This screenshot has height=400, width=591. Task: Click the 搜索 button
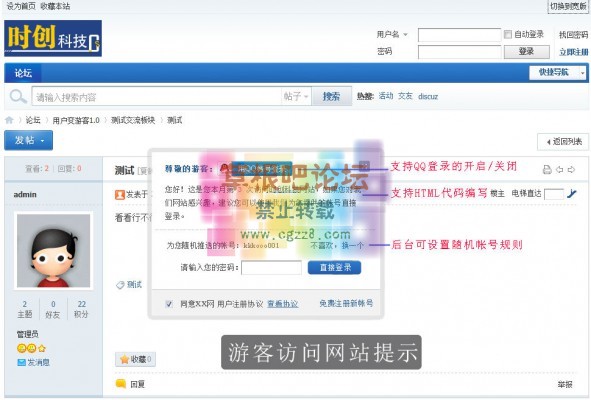coord(332,97)
